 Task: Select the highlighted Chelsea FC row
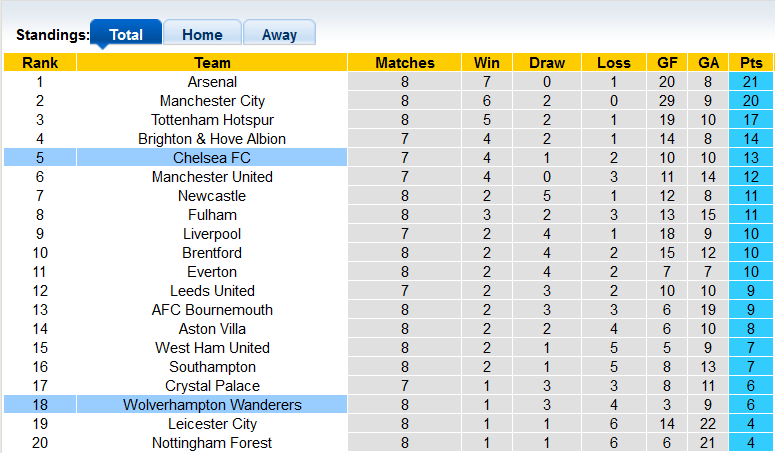click(x=212, y=158)
